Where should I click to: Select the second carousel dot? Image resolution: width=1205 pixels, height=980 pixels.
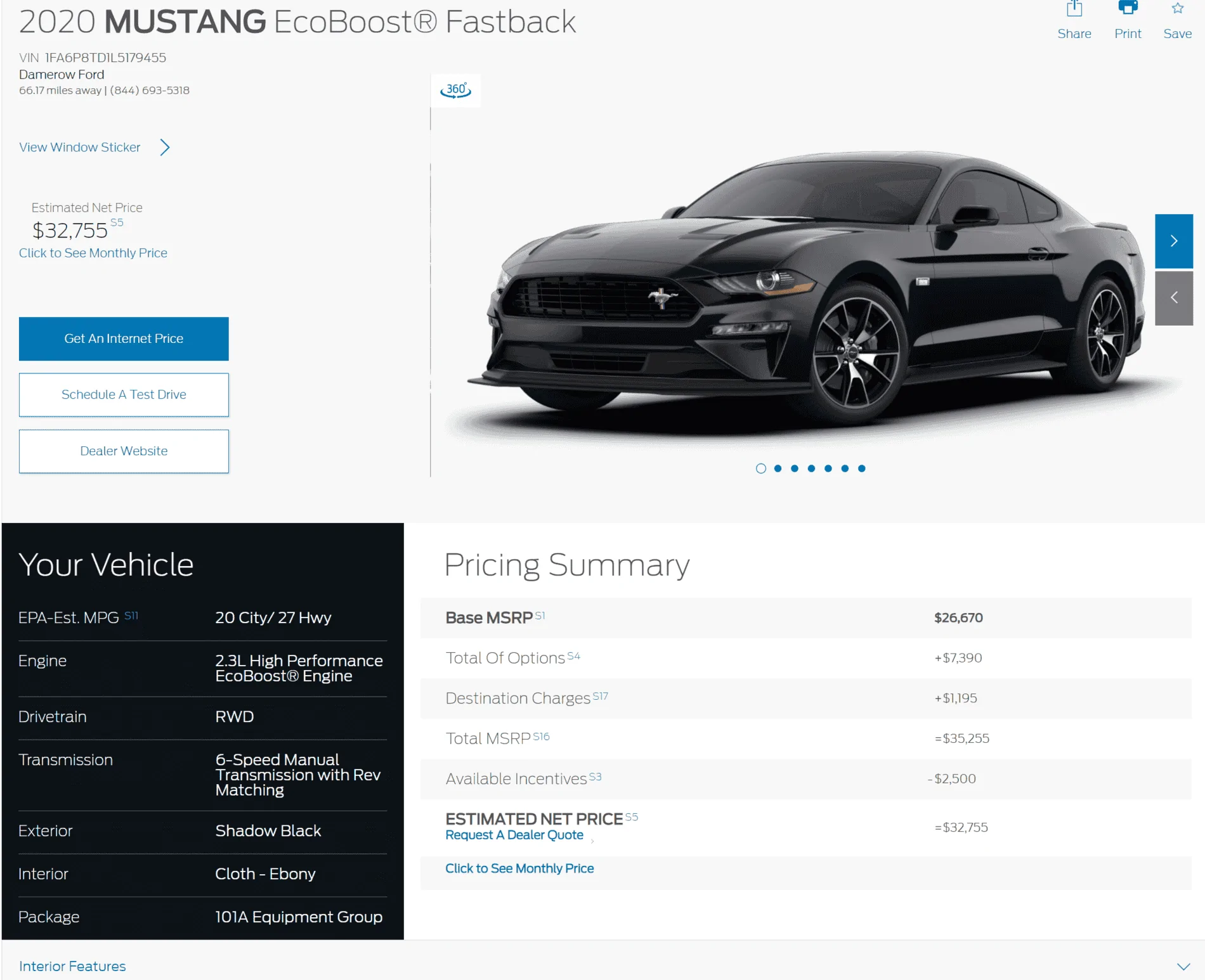coord(778,468)
